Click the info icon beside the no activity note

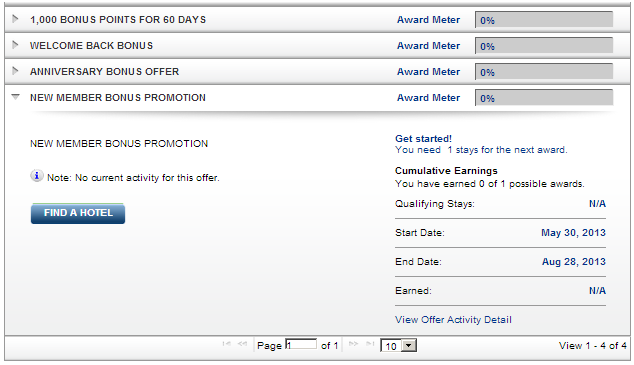click(37, 176)
